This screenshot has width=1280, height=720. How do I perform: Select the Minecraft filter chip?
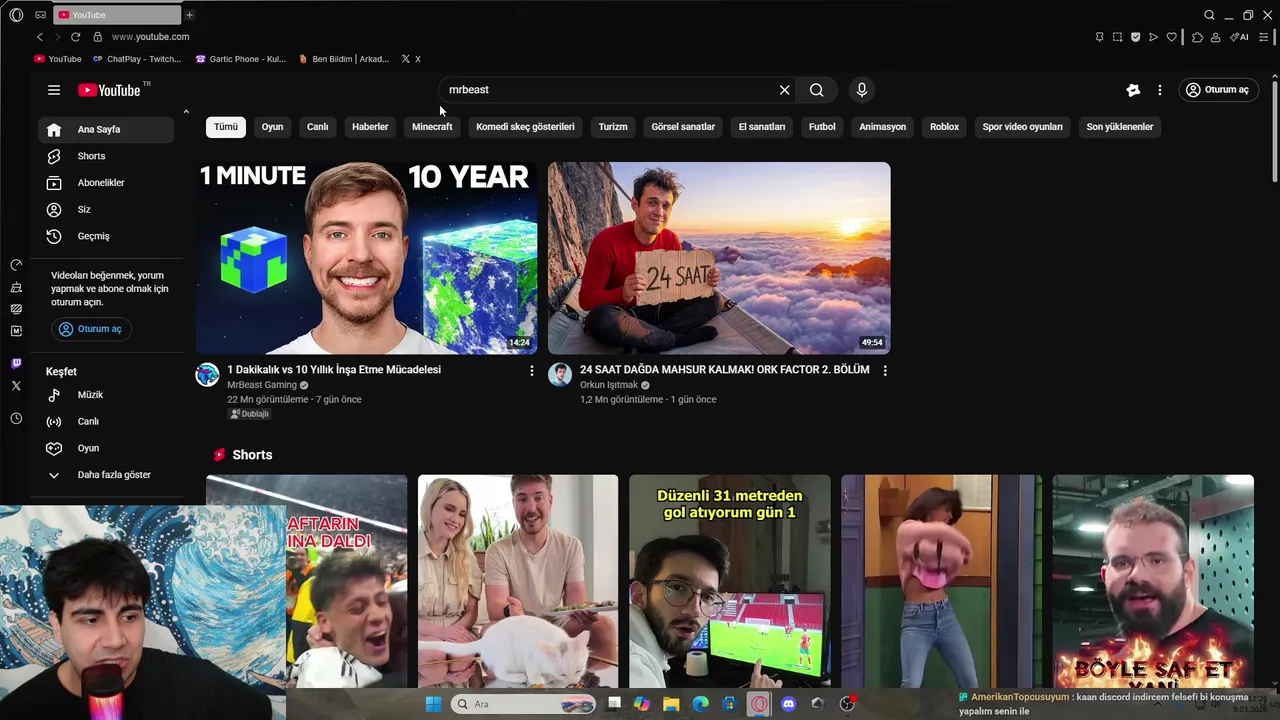[x=432, y=127]
